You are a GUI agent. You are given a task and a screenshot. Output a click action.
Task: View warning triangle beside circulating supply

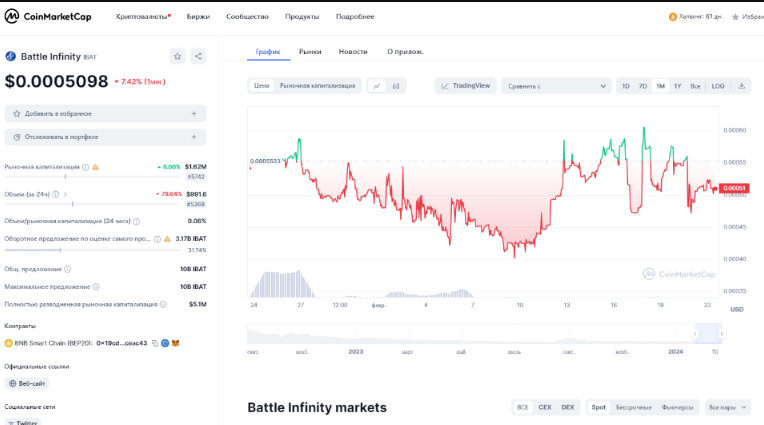coord(167,239)
